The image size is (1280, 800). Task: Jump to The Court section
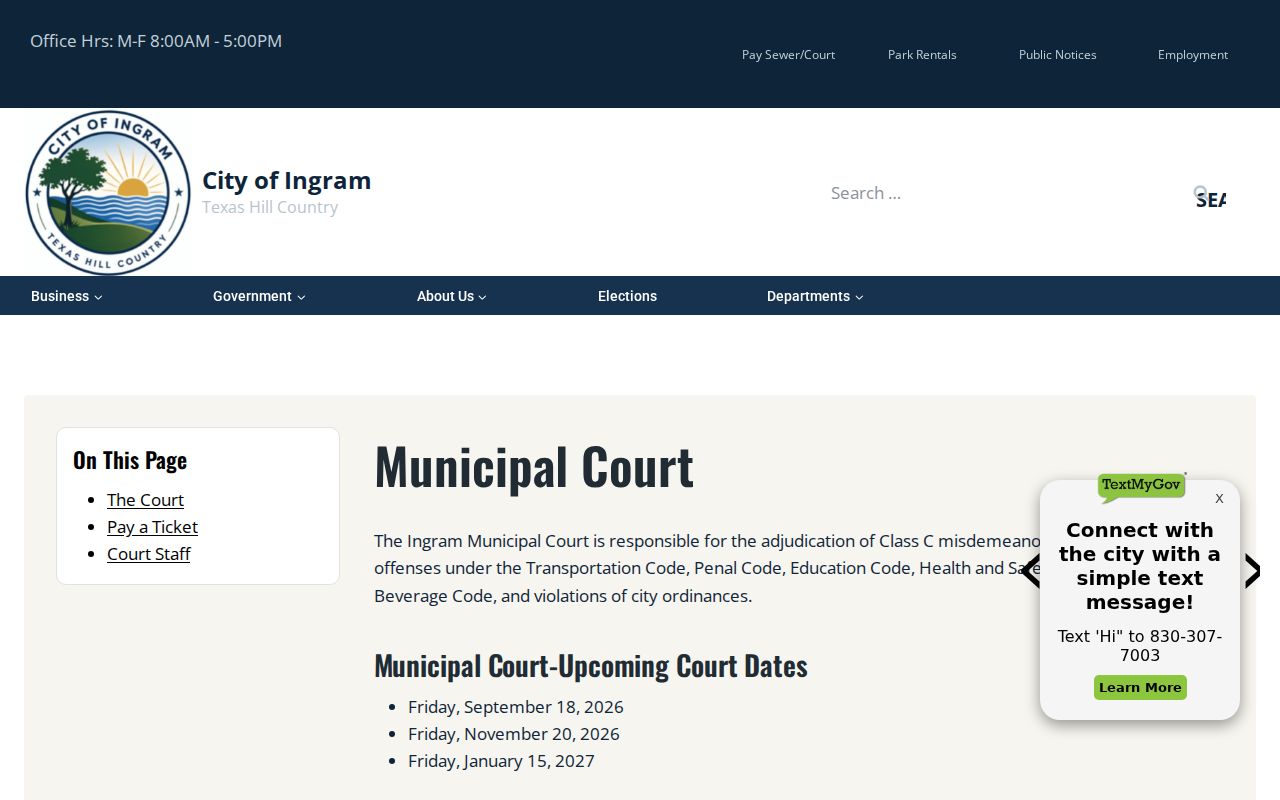(145, 500)
